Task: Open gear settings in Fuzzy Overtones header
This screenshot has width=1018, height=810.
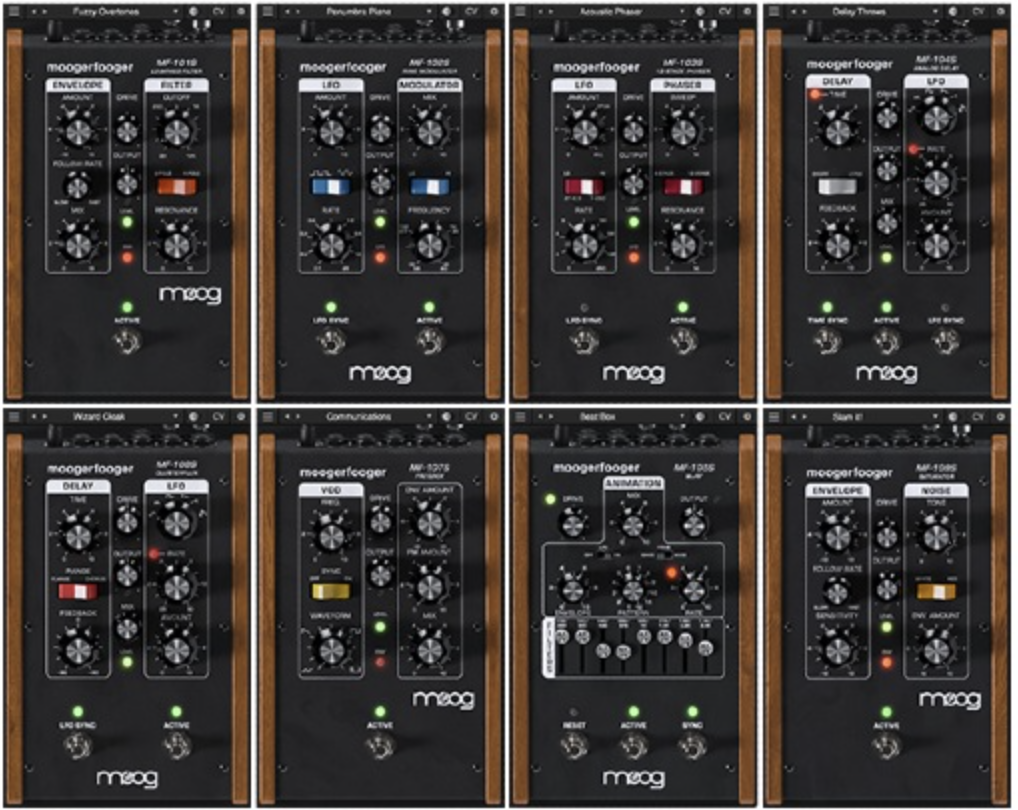Action: coord(241,11)
